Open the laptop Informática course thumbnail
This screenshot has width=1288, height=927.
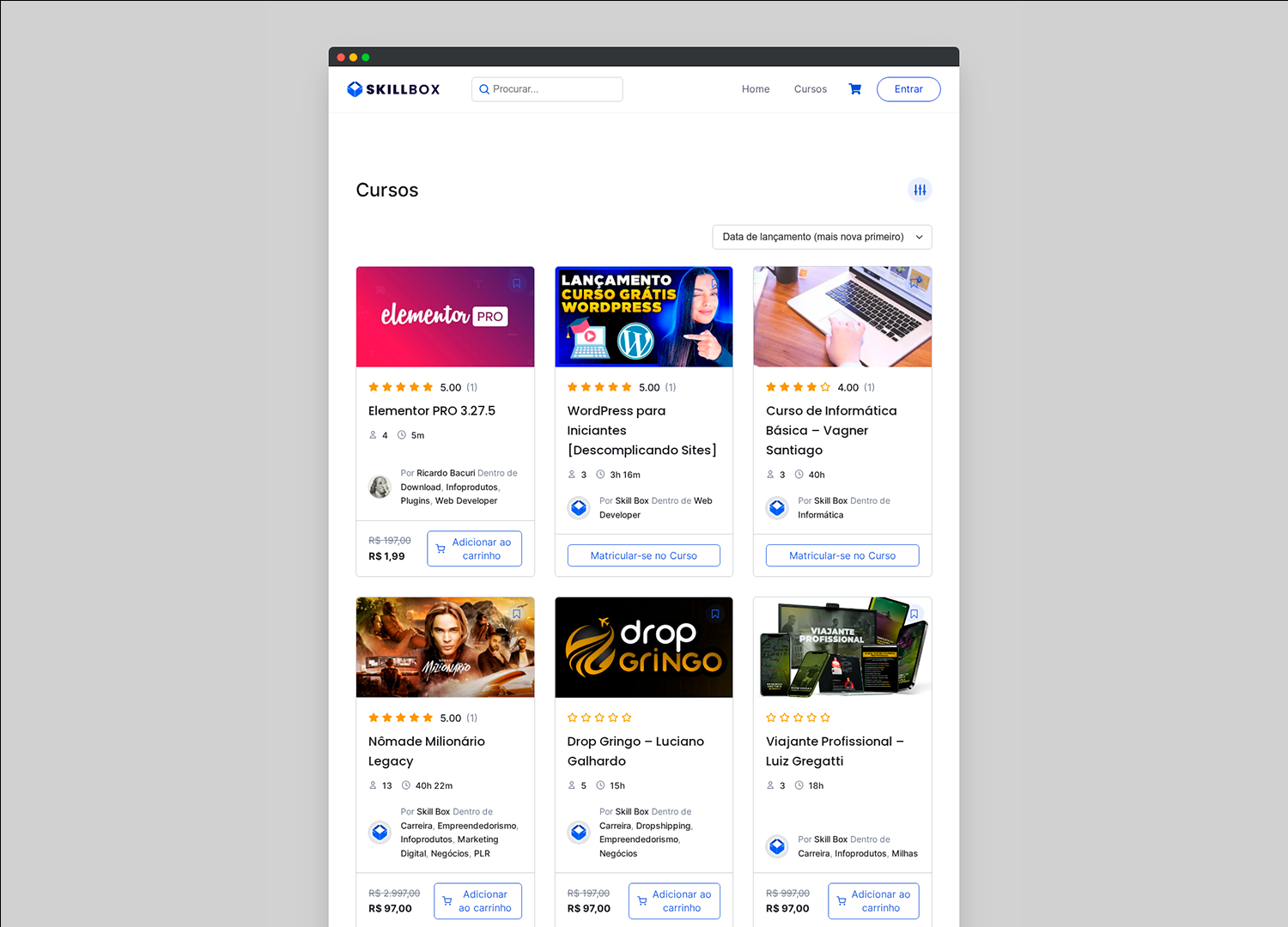(842, 317)
